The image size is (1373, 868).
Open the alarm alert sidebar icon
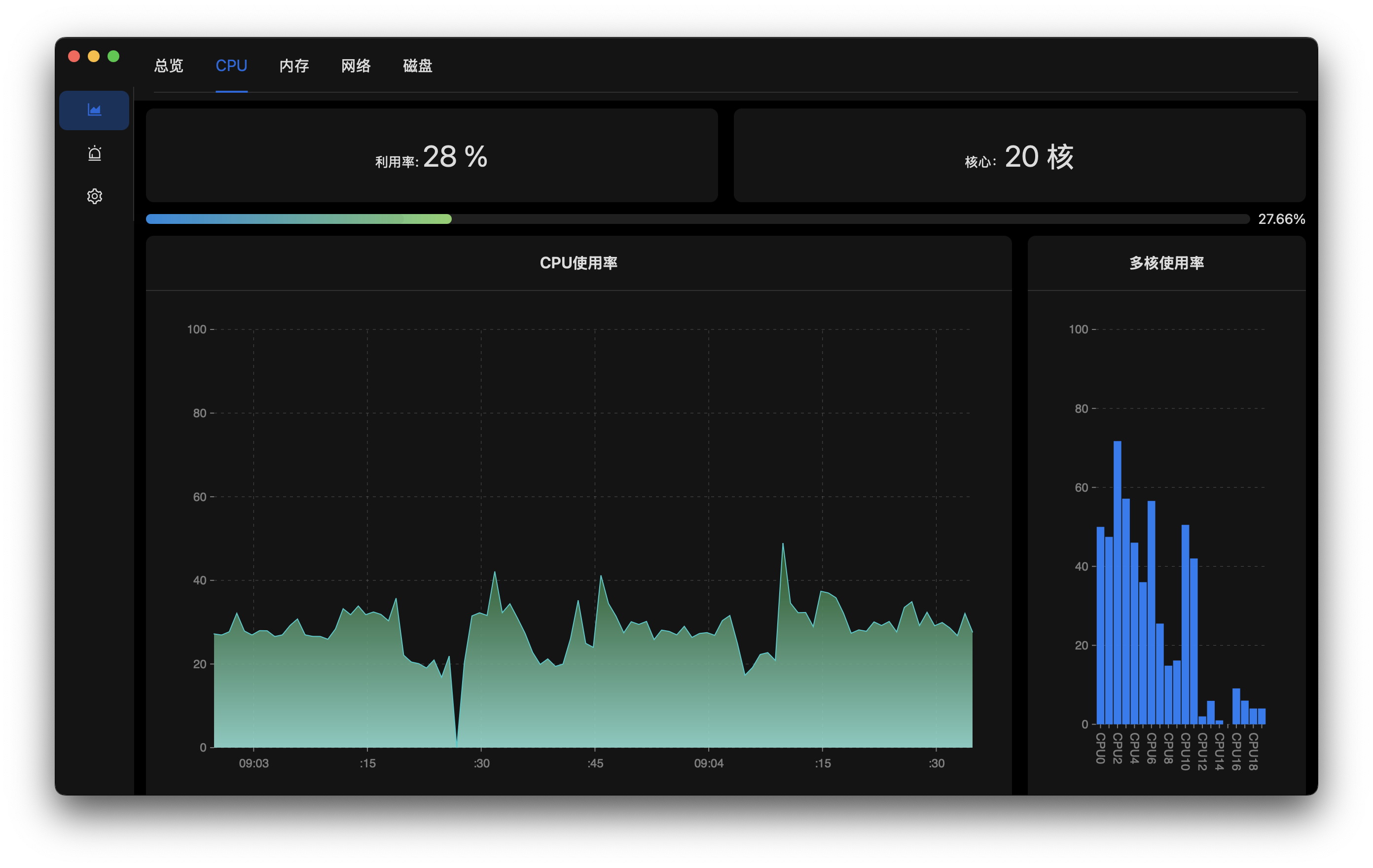pyautogui.click(x=94, y=153)
